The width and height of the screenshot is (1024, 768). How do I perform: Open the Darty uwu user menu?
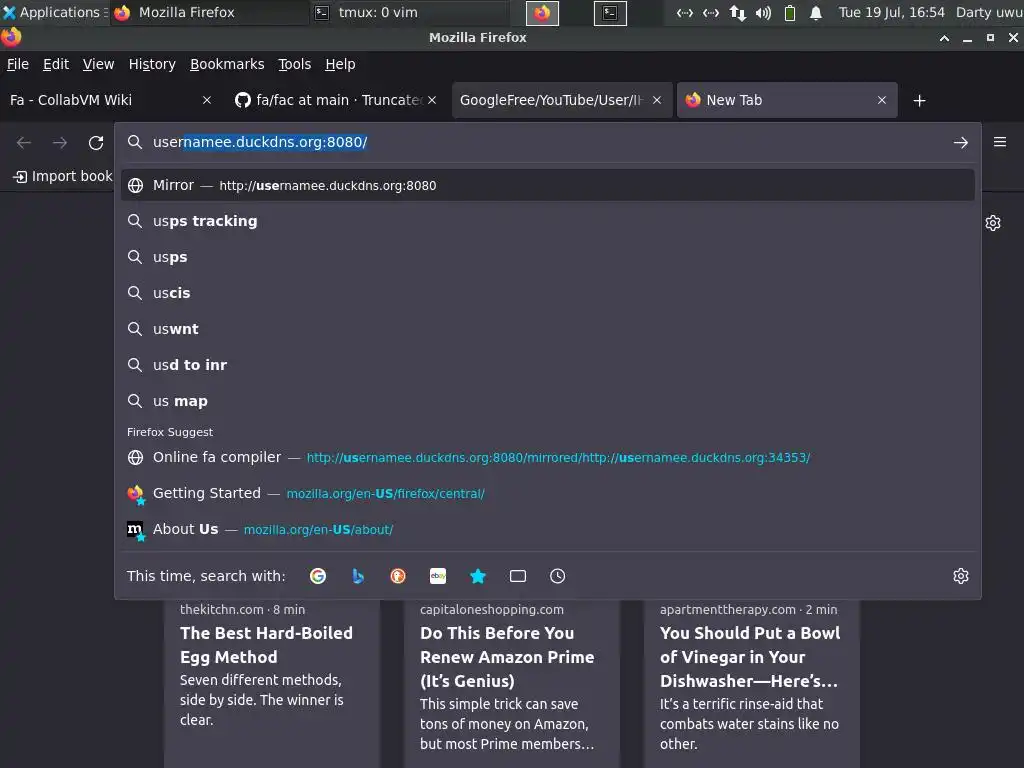click(989, 12)
